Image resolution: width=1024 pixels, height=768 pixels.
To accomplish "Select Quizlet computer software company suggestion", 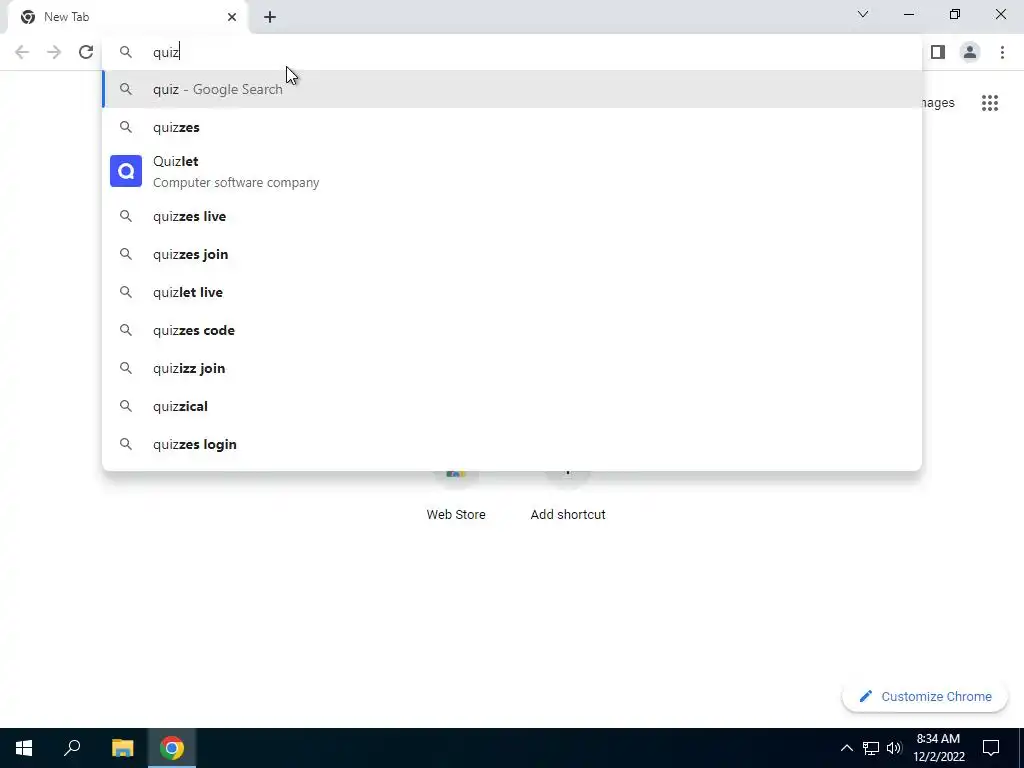I will pyautogui.click(x=512, y=171).
